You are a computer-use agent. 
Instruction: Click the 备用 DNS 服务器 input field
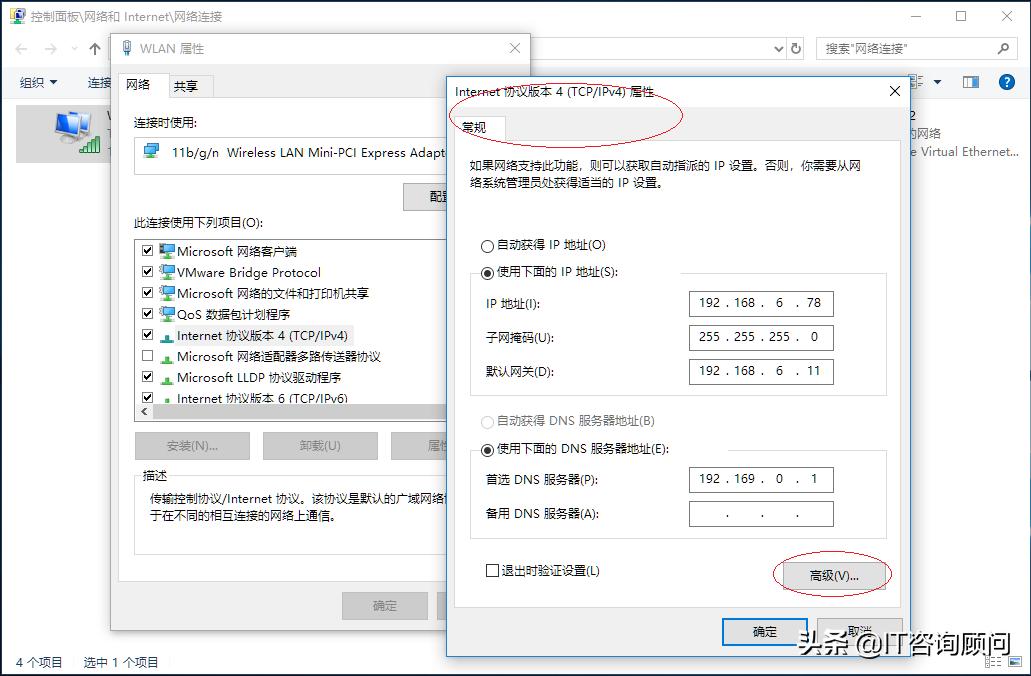pos(760,514)
